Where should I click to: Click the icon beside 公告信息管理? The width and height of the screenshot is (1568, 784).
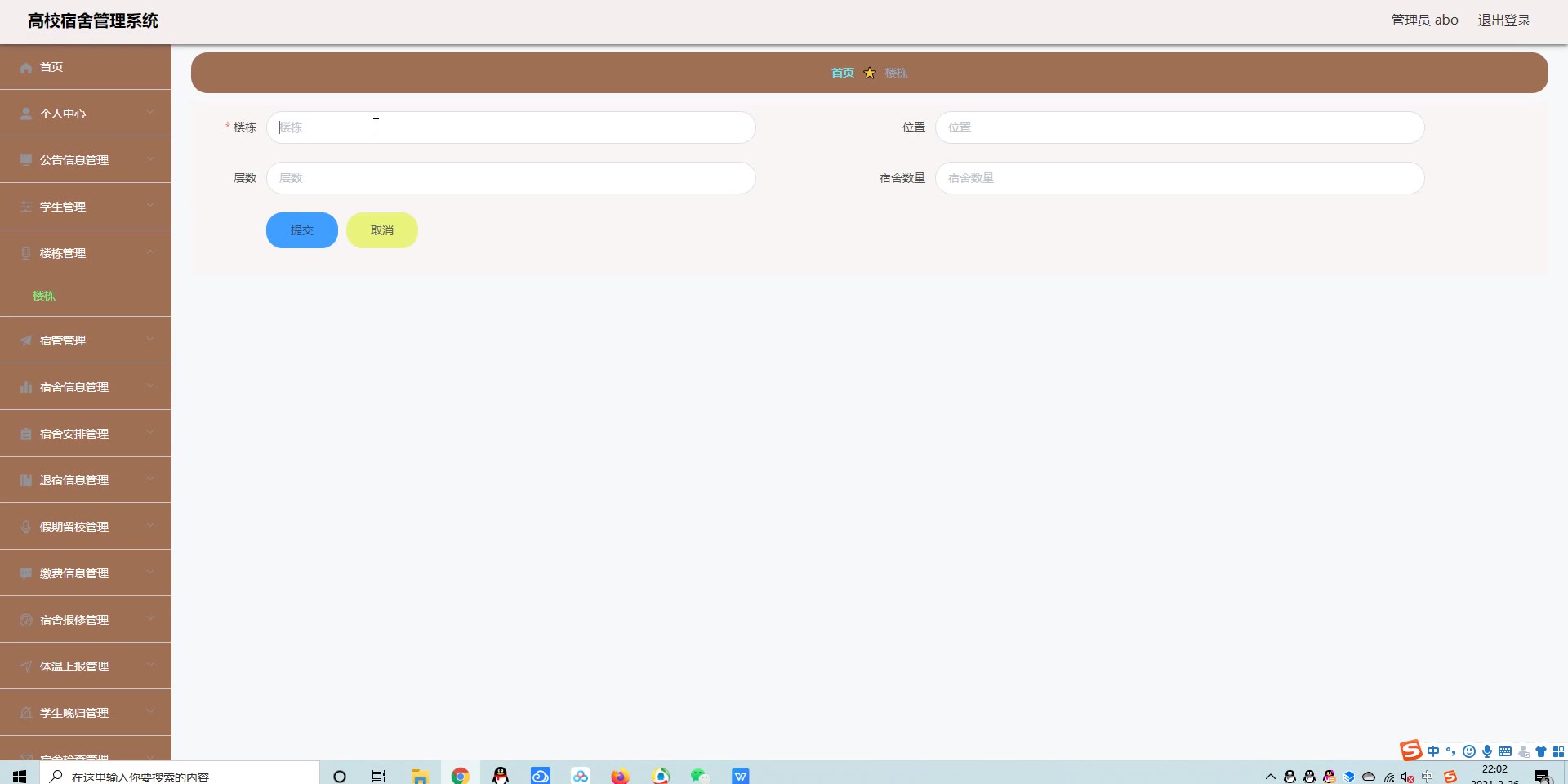point(26,161)
